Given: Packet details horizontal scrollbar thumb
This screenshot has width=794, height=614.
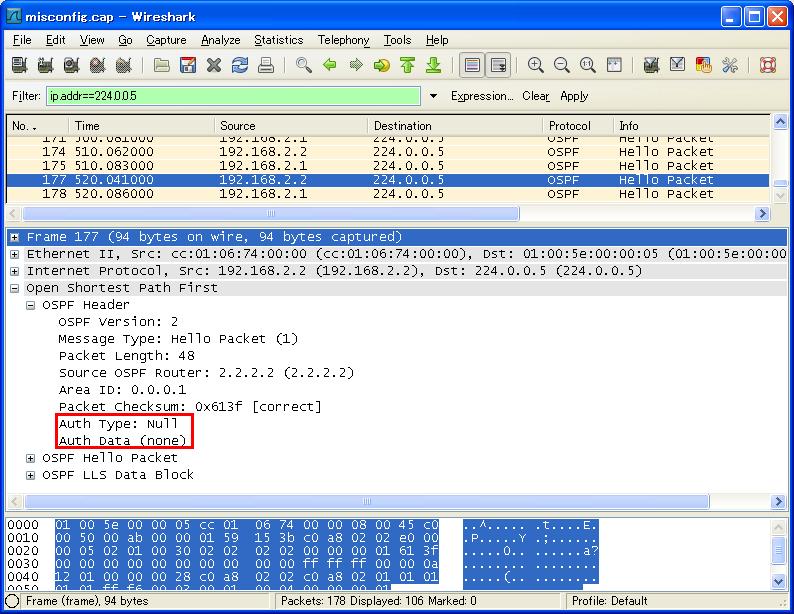Looking at the screenshot, I should pyautogui.click(x=367, y=502).
